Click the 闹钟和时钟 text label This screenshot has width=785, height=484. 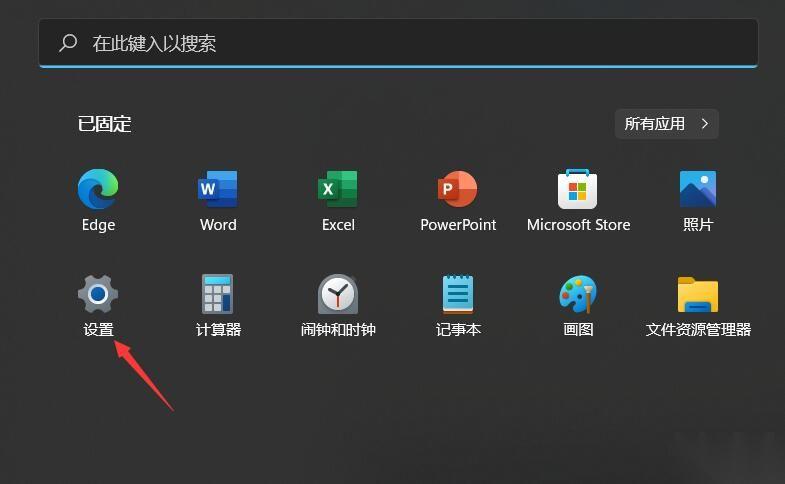(338, 330)
